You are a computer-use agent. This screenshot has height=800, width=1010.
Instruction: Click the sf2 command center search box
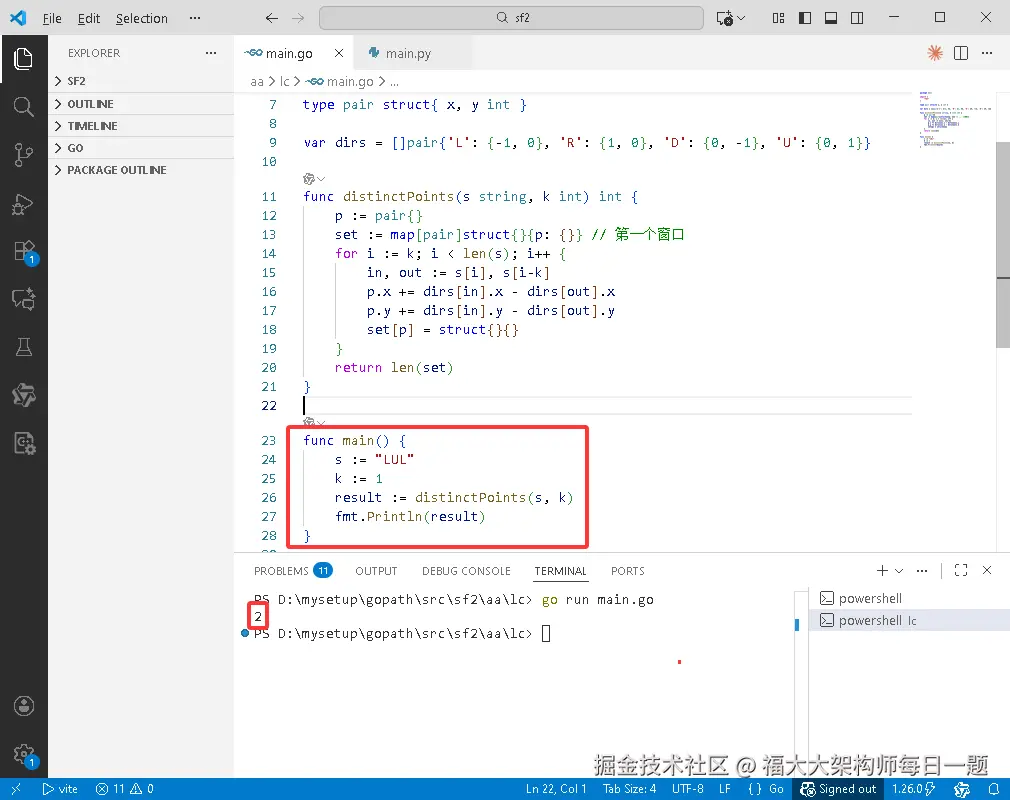click(x=511, y=18)
